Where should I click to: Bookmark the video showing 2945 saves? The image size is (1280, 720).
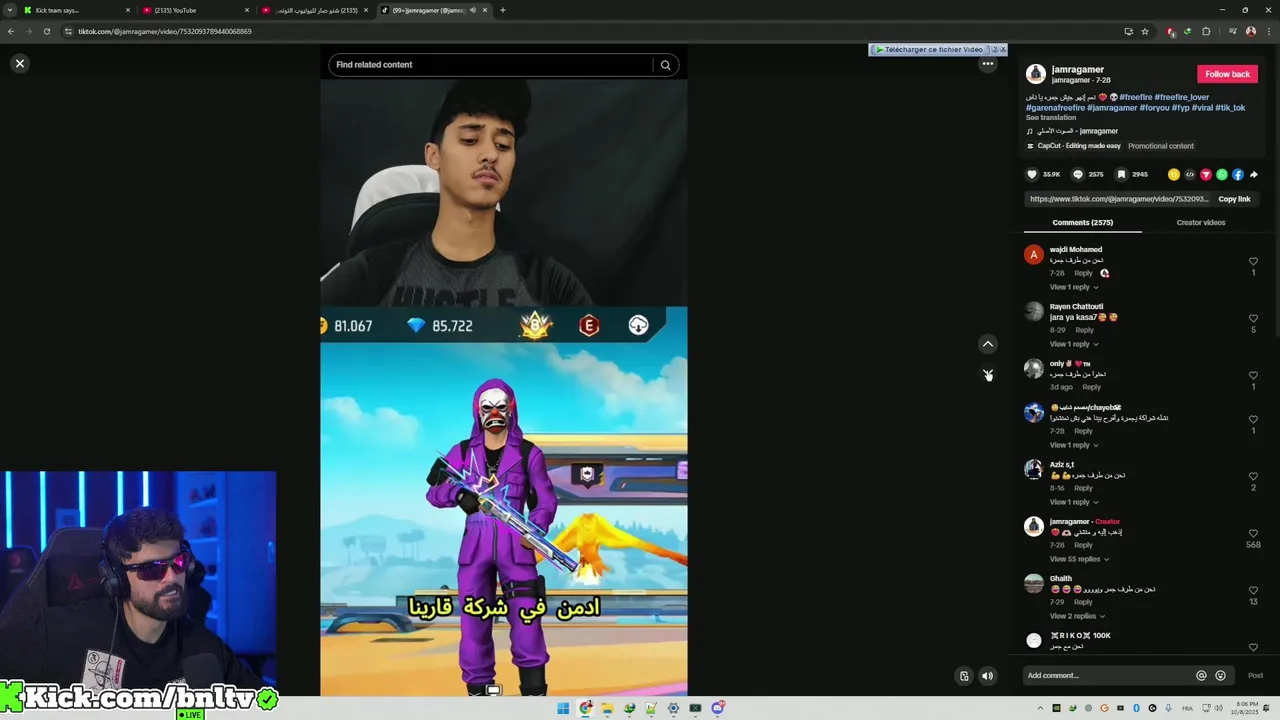pos(1121,174)
